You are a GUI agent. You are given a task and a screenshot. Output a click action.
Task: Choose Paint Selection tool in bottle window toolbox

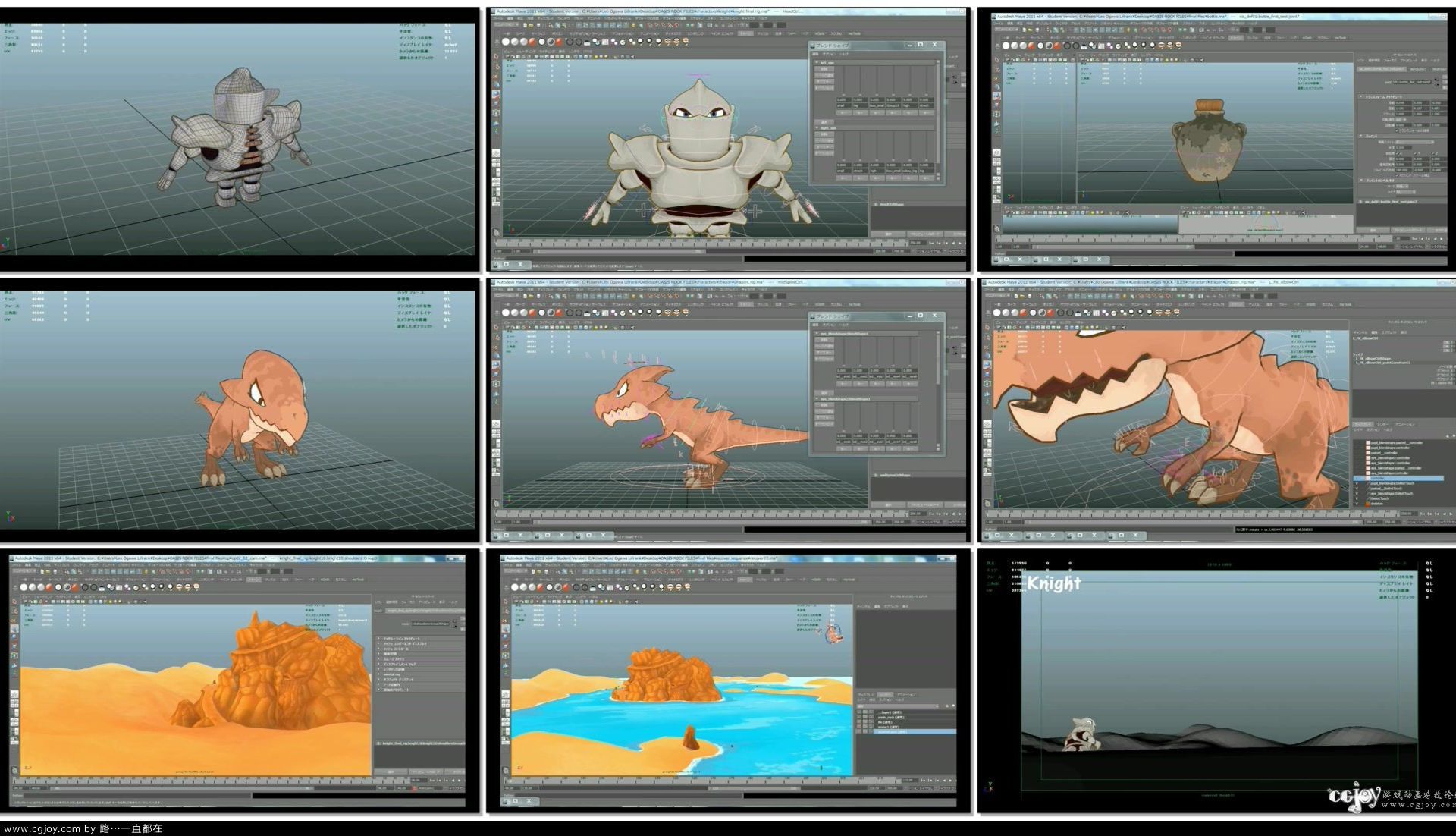coord(996,79)
